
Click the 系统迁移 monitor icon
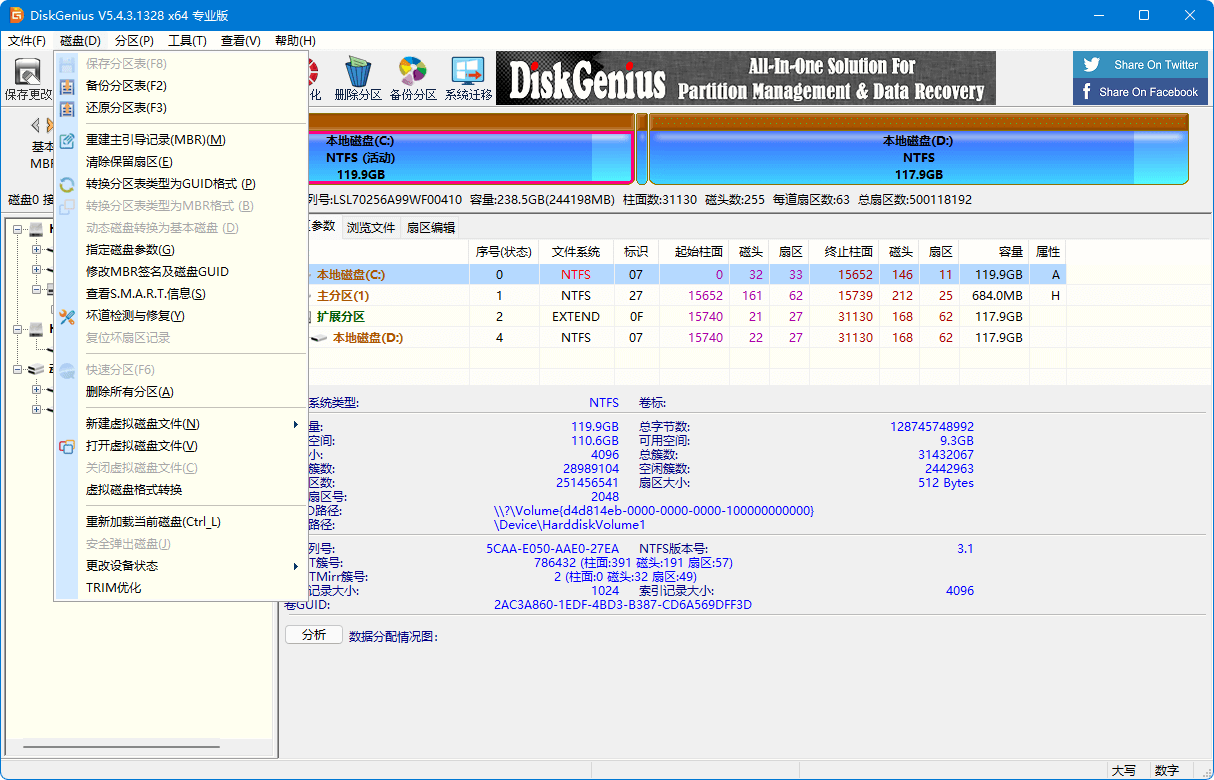click(x=468, y=71)
